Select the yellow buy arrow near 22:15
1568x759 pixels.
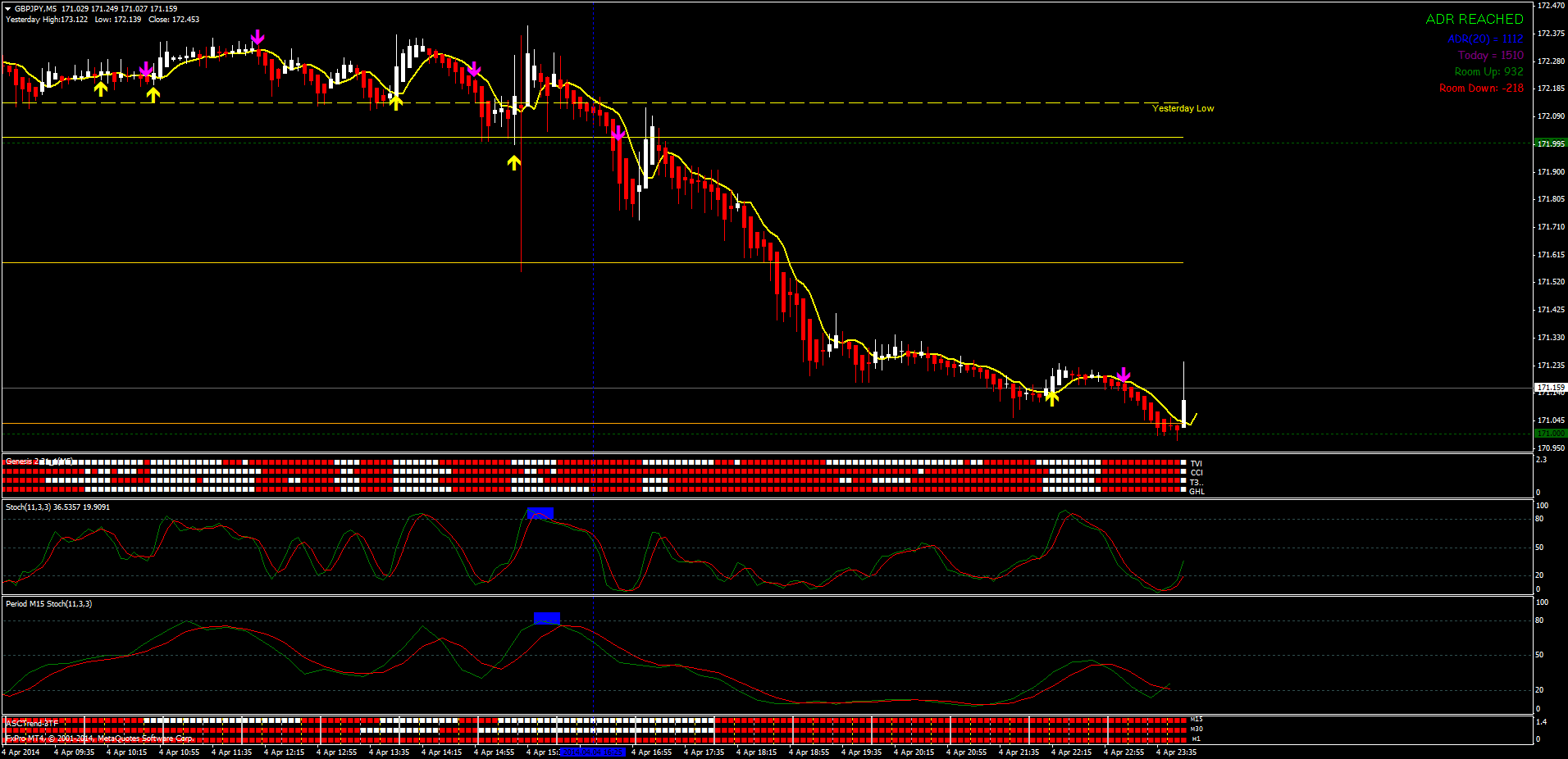[1051, 398]
